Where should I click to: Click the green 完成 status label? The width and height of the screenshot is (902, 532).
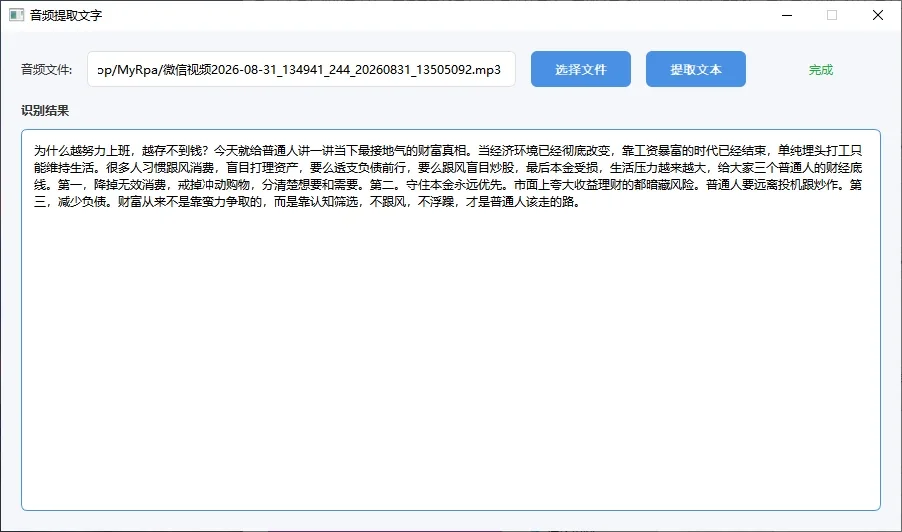pyautogui.click(x=820, y=70)
